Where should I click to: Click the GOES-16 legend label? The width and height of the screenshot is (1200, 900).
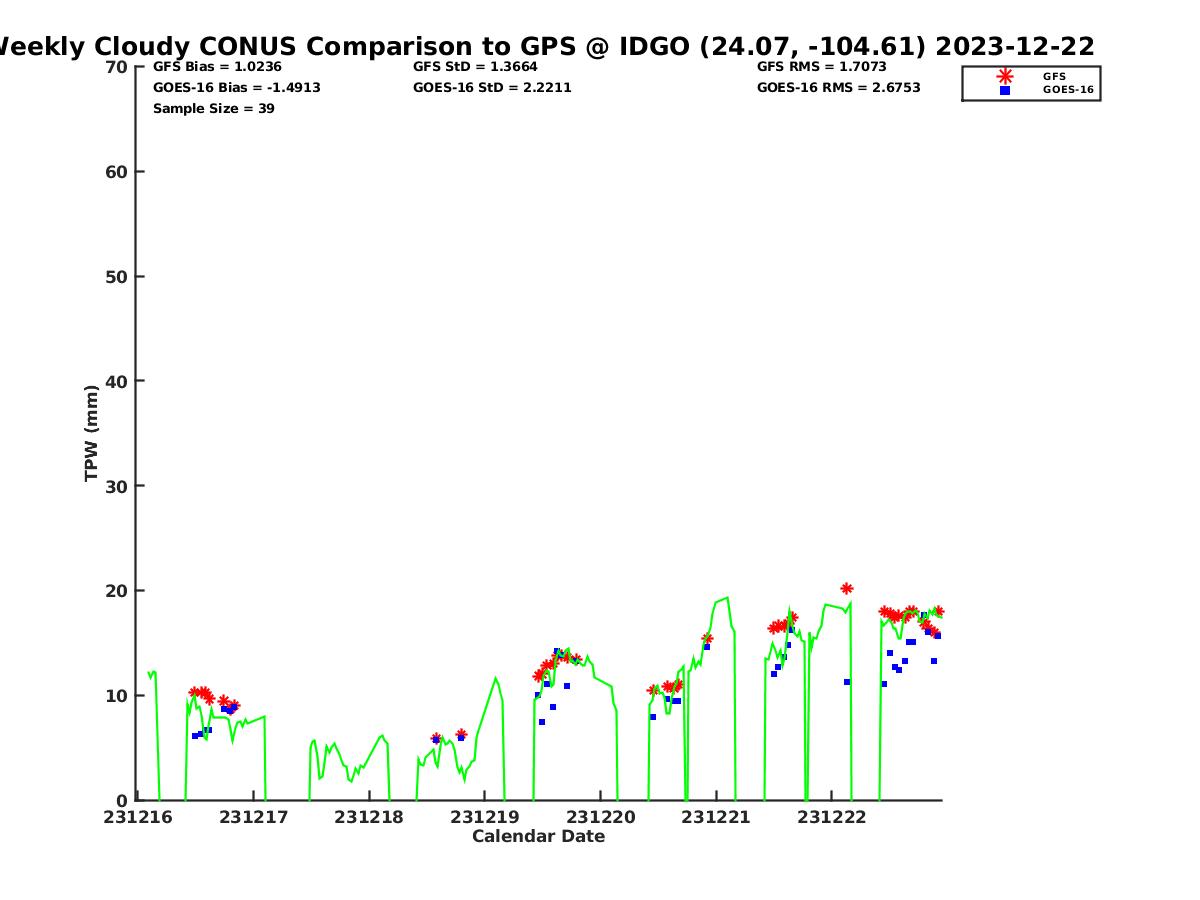(x=1068, y=90)
